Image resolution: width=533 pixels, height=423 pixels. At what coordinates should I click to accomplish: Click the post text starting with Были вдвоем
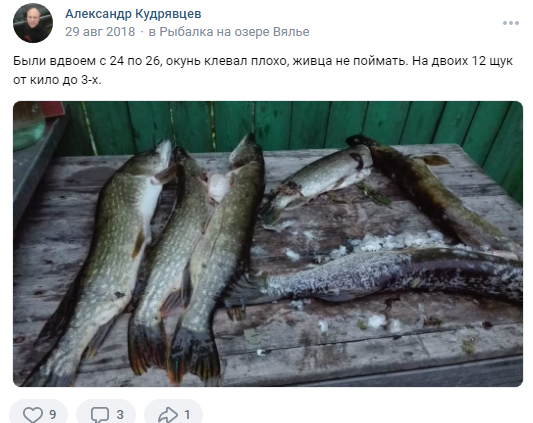point(262,70)
